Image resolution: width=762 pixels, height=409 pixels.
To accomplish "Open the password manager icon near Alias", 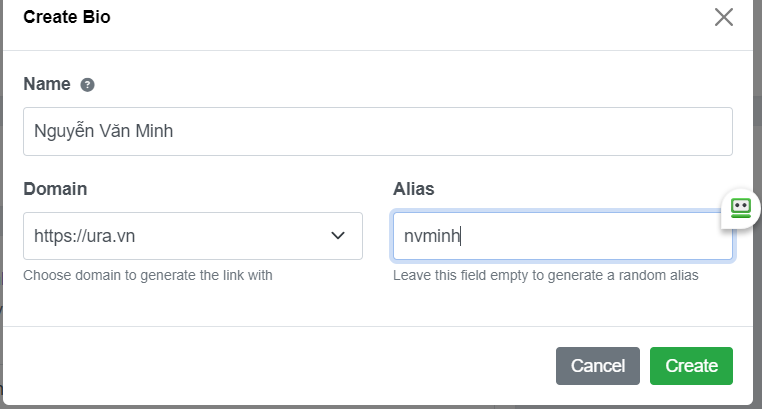I will (x=740, y=208).
